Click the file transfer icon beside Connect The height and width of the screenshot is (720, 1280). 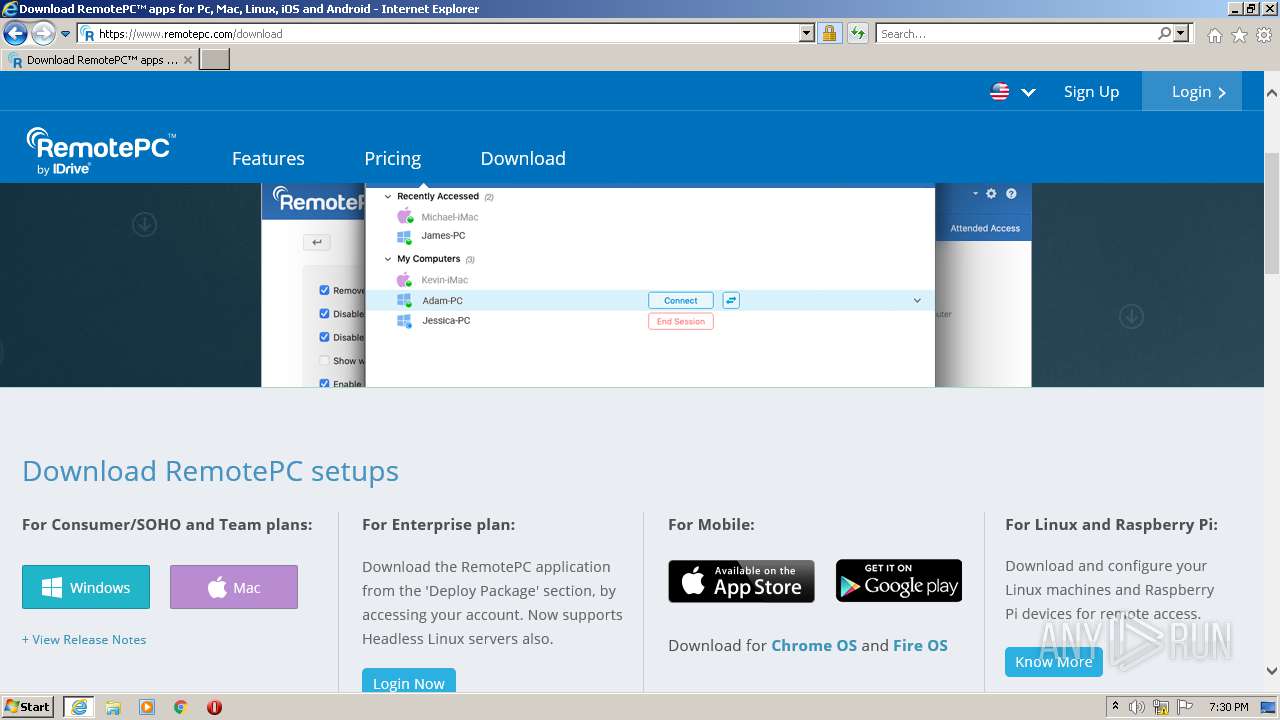click(731, 300)
